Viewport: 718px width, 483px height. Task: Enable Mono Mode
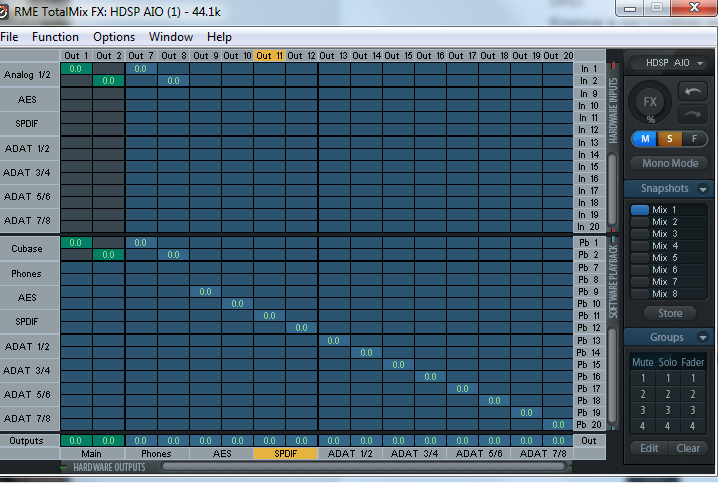tap(669, 163)
